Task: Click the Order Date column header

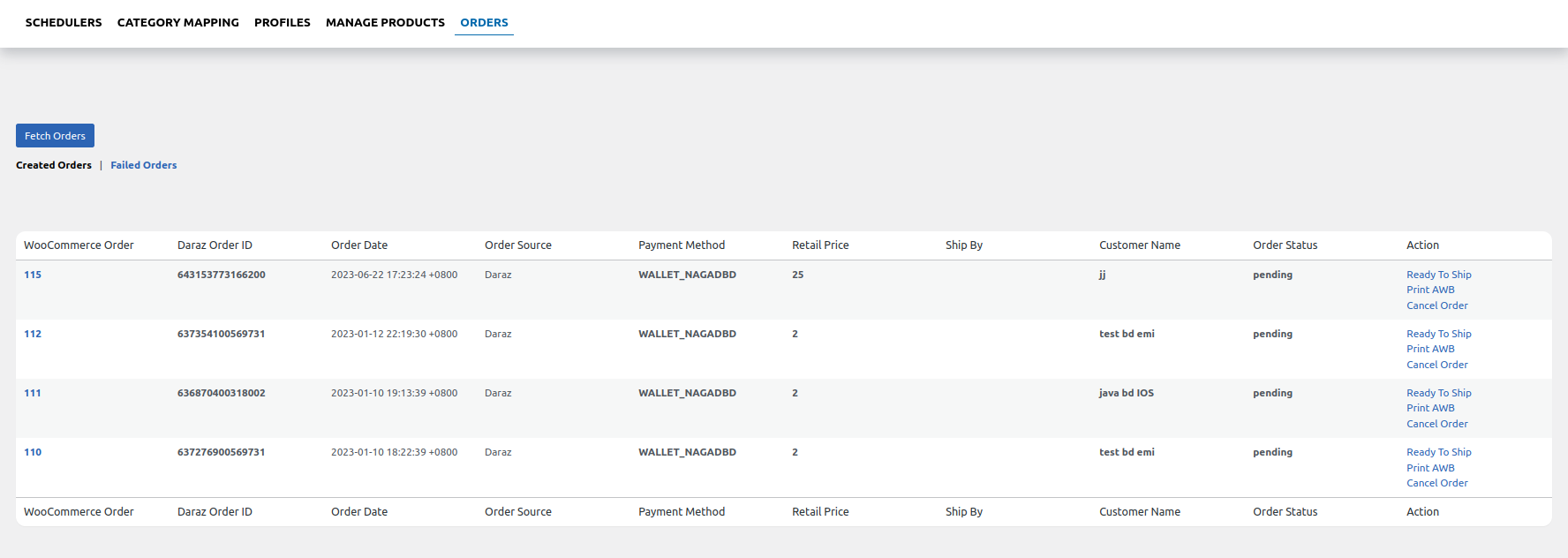Action: click(x=359, y=245)
